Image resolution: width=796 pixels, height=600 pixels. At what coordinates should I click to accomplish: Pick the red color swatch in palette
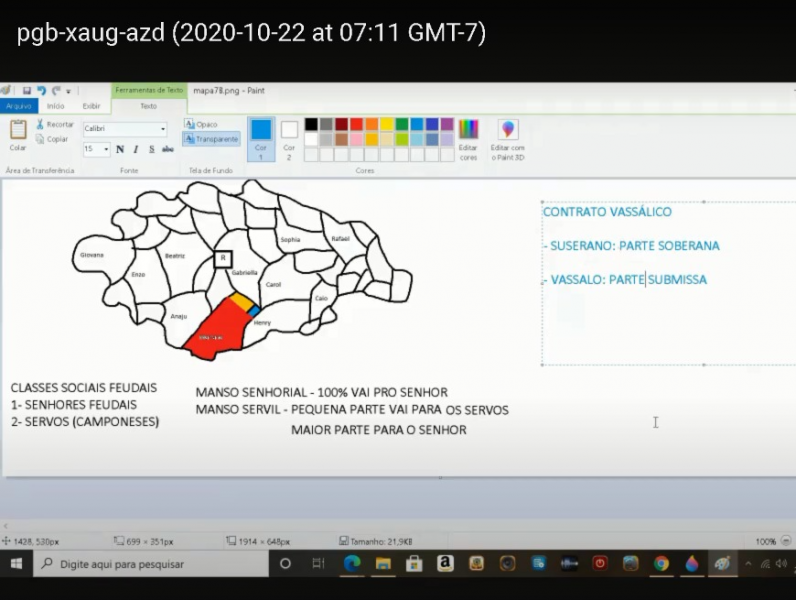356,125
